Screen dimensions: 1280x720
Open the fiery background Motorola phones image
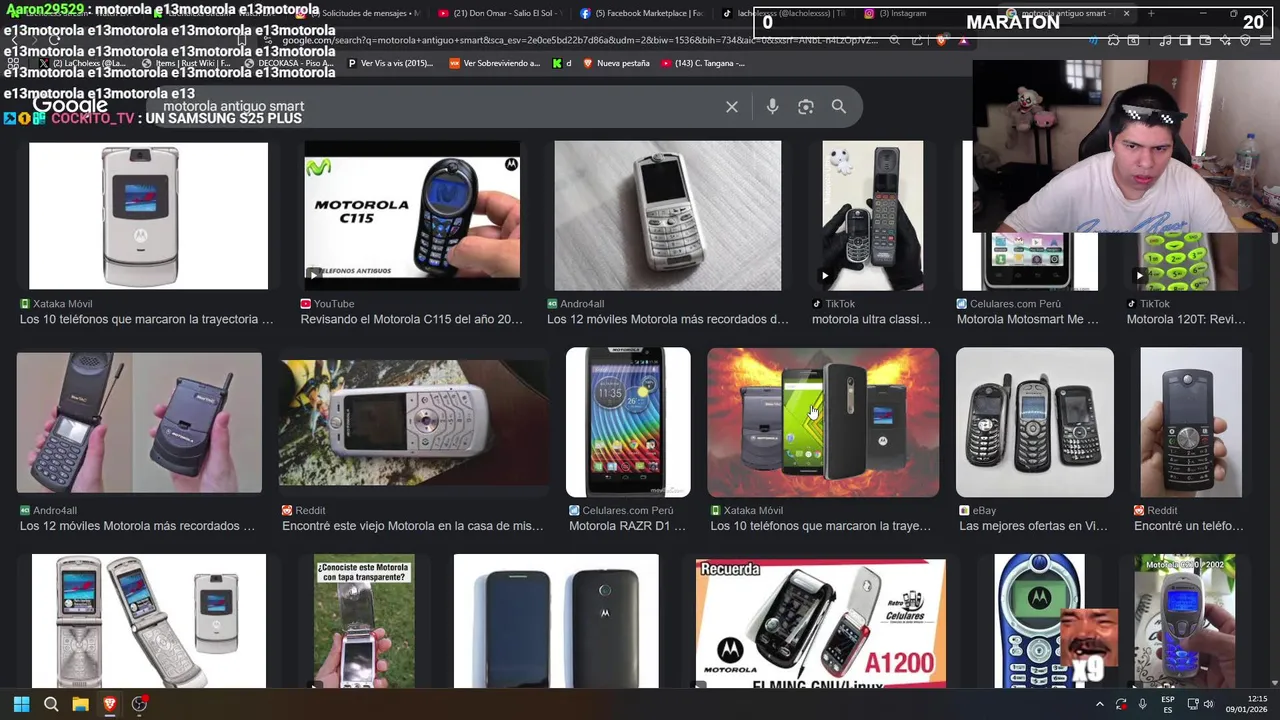(823, 422)
